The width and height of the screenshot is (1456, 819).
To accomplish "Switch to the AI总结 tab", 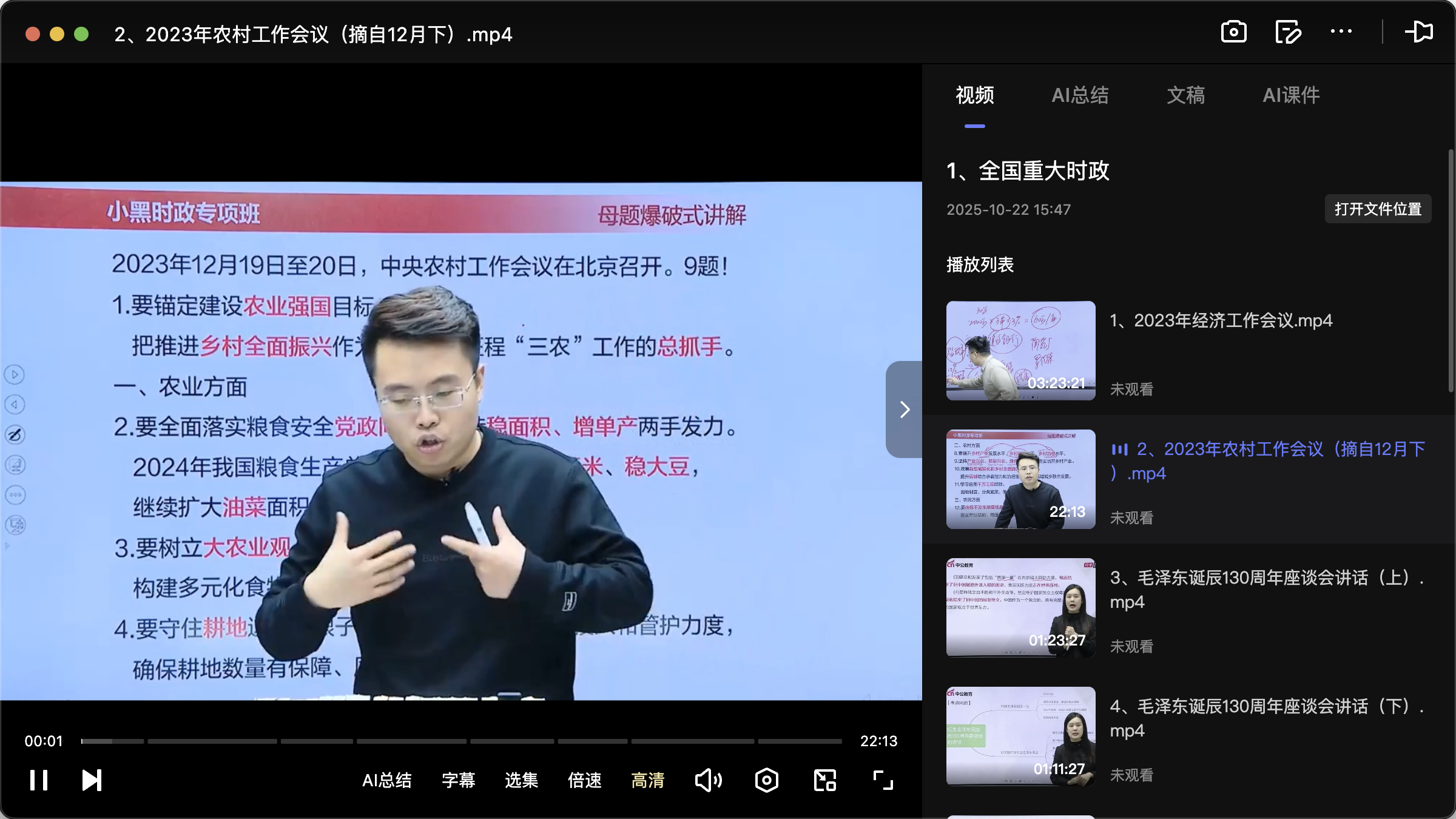I will point(1081,95).
